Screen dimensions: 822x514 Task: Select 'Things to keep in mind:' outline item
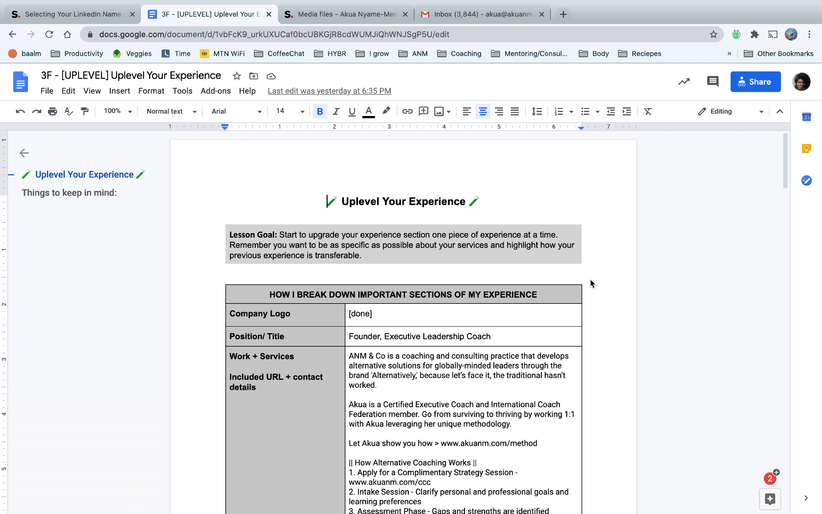point(69,192)
